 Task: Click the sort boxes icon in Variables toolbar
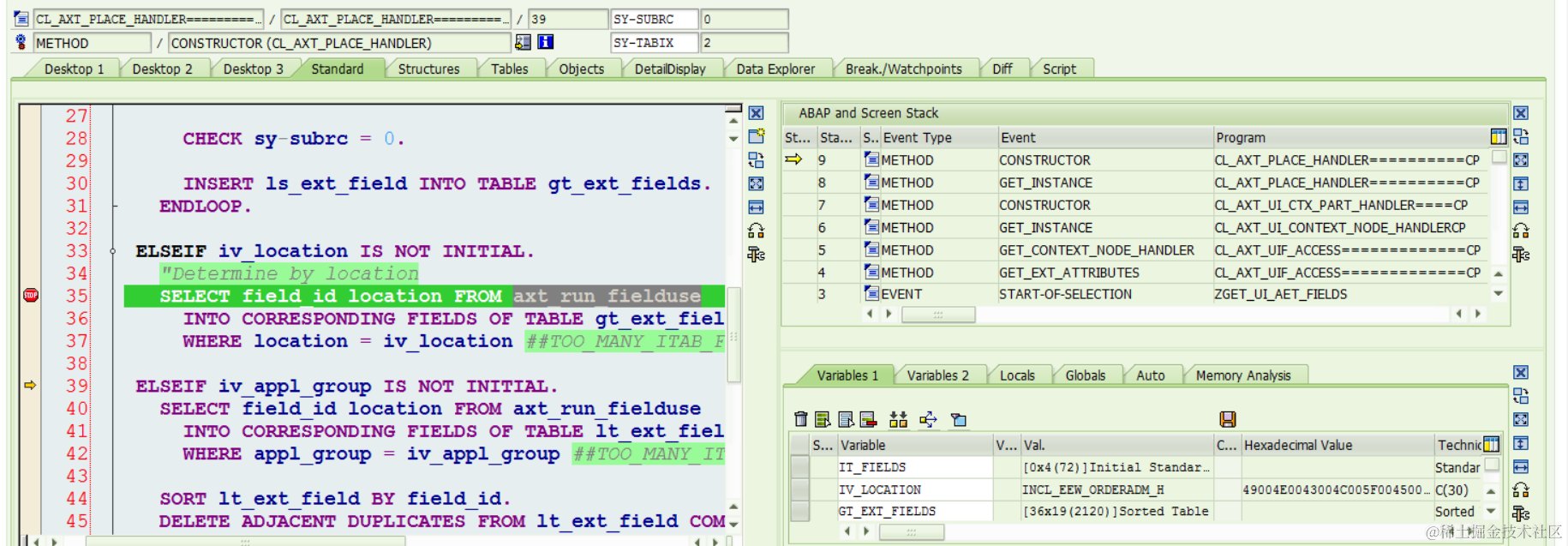[x=898, y=419]
